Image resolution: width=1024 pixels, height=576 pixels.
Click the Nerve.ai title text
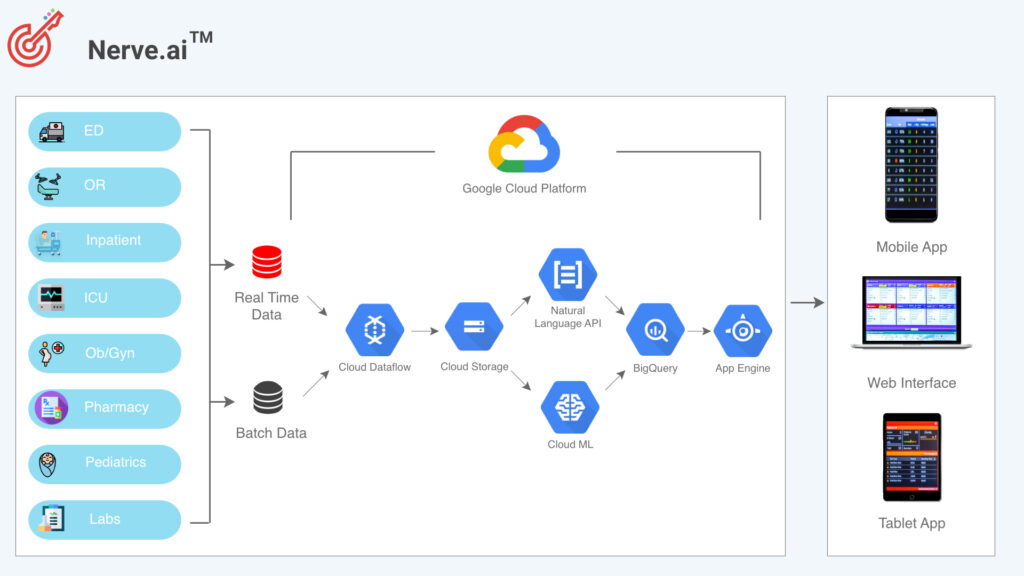click(150, 47)
